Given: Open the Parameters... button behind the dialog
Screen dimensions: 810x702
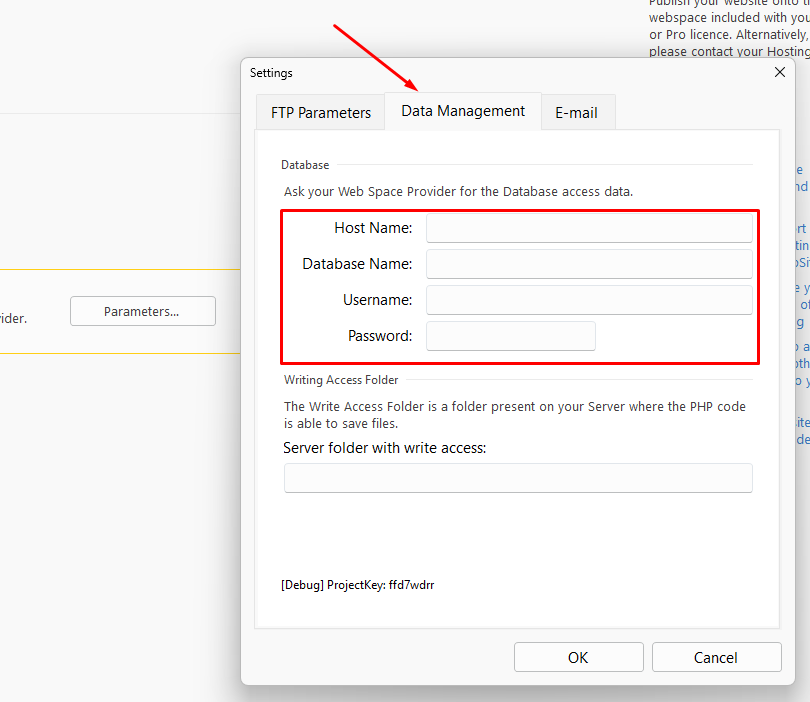Looking at the screenshot, I should 142,311.
